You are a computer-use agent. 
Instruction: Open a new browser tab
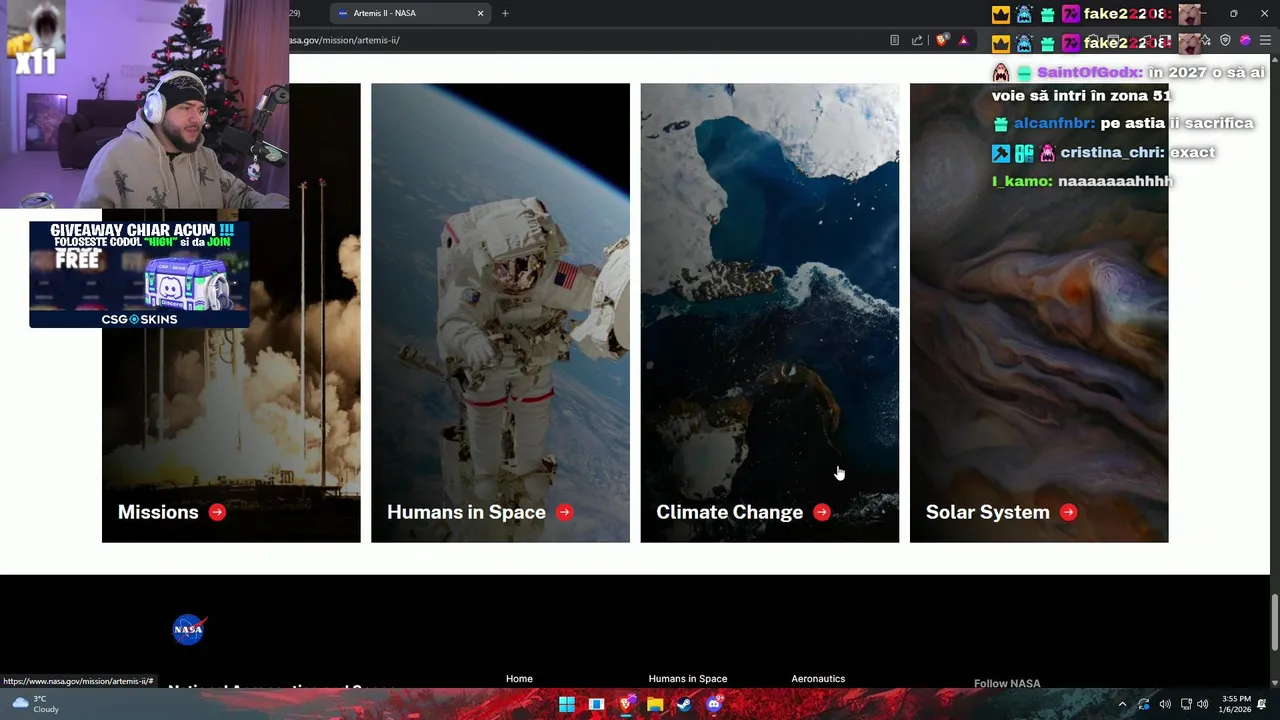coord(505,13)
